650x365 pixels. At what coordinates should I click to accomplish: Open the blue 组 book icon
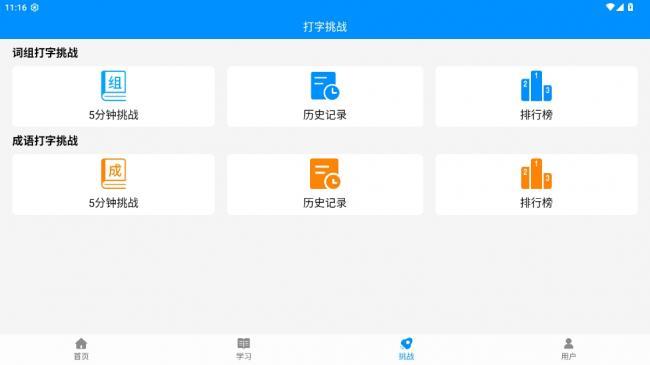pos(114,86)
